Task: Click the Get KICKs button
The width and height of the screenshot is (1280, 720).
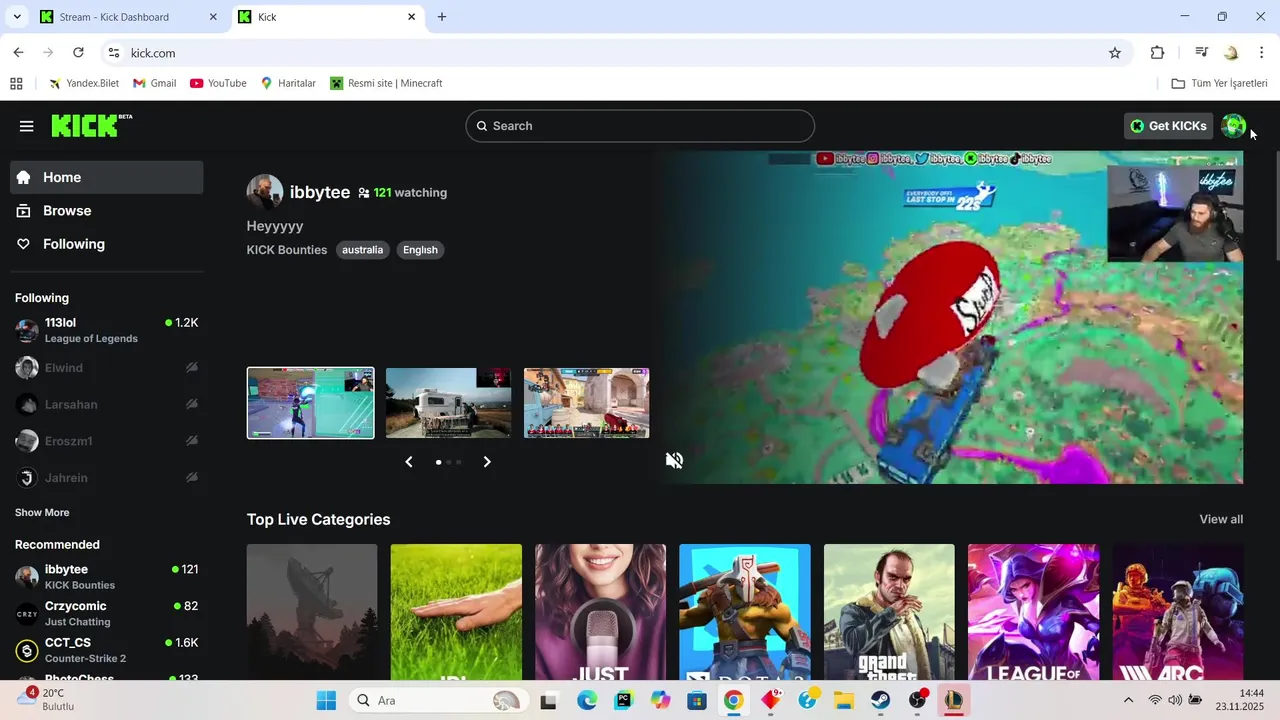Action: pyautogui.click(x=1168, y=126)
